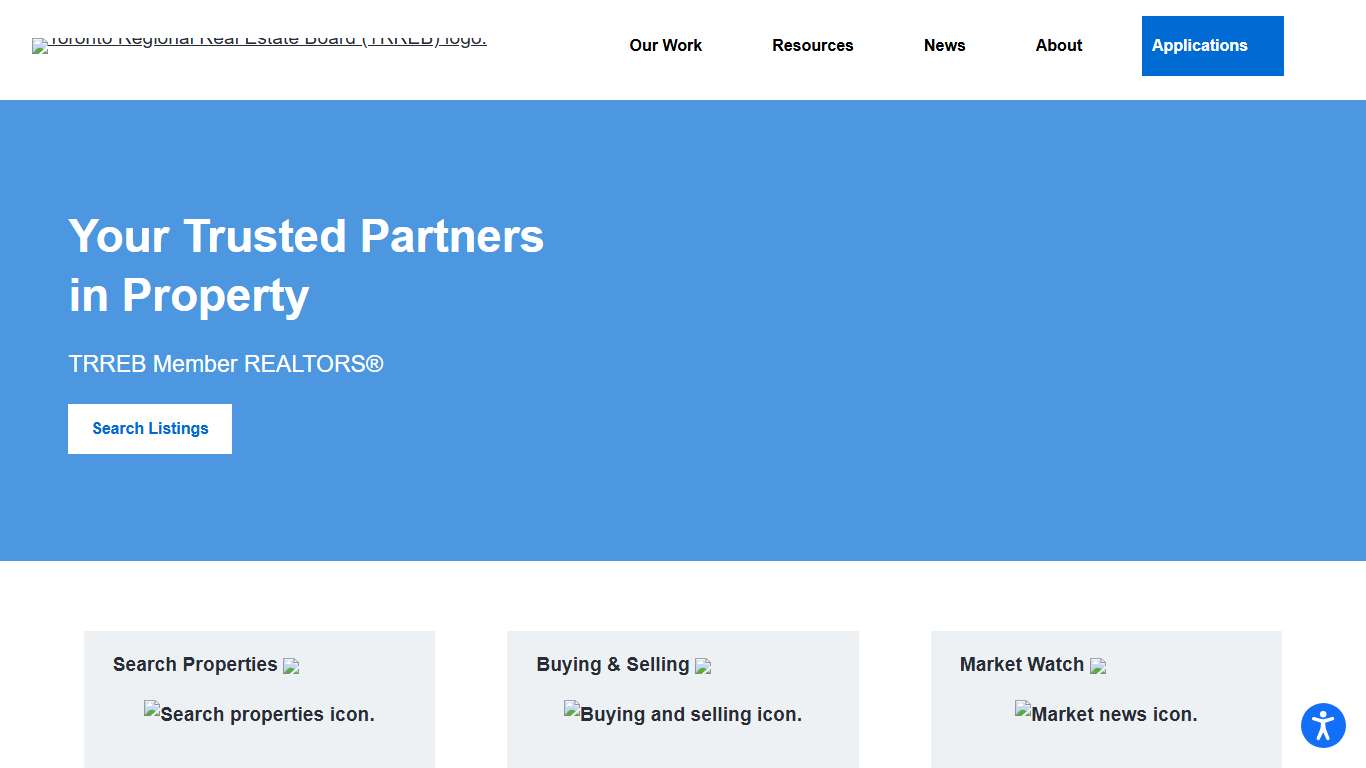
Task: Click the Search Properties card panel
Action: pos(259,699)
